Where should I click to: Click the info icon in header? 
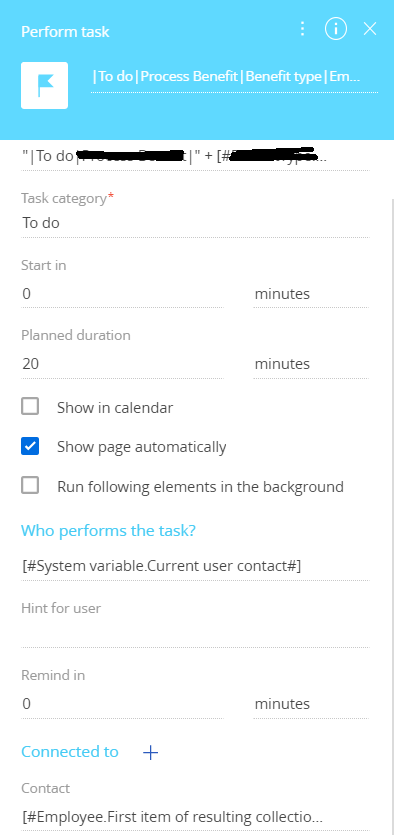pyautogui.click(x=335, y=29)
